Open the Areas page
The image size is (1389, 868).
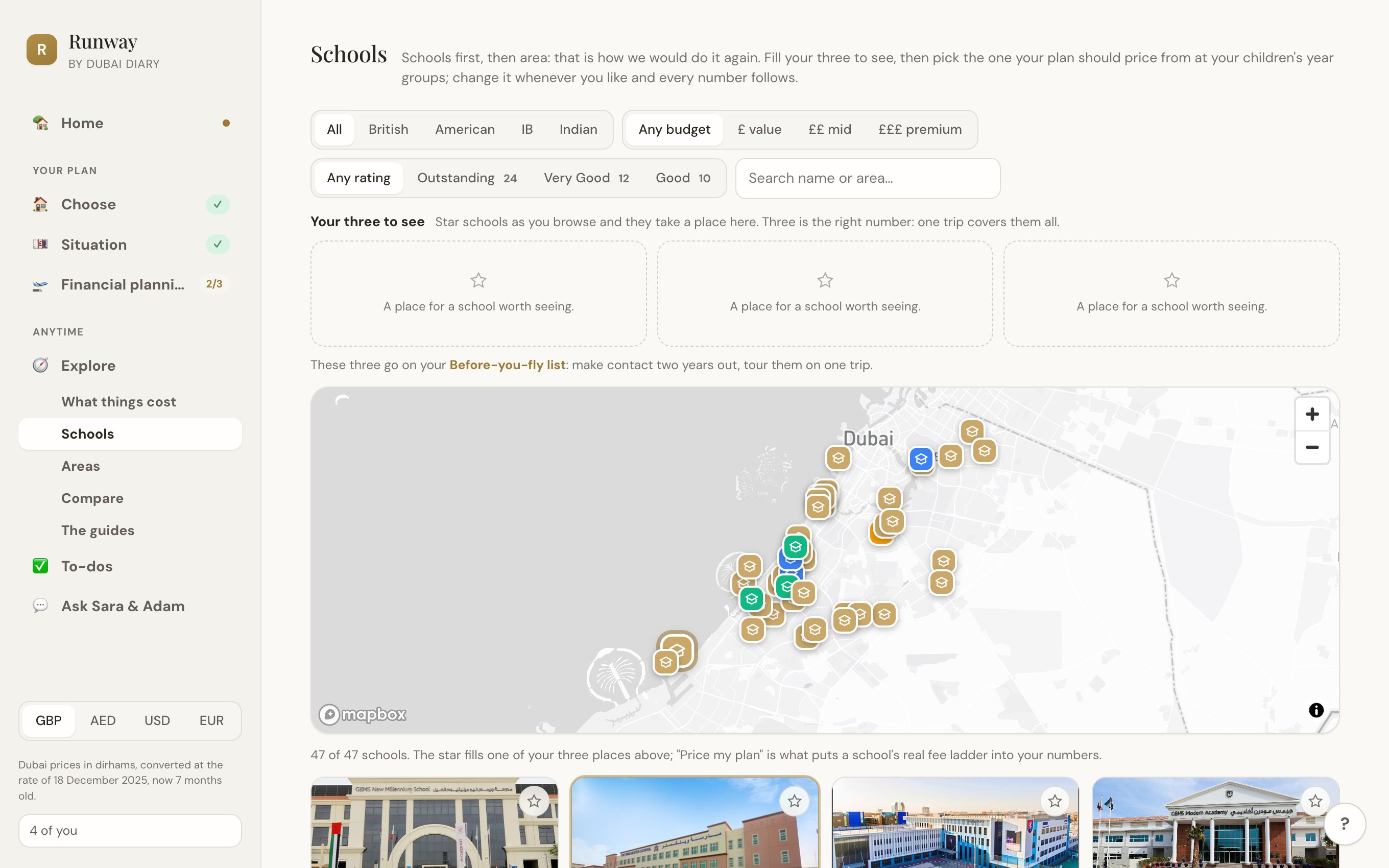130,466
